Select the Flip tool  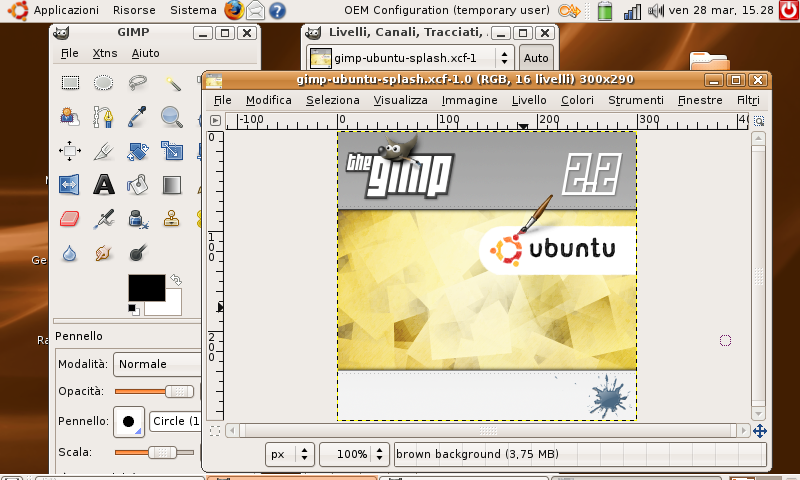(x=69, y=185)
